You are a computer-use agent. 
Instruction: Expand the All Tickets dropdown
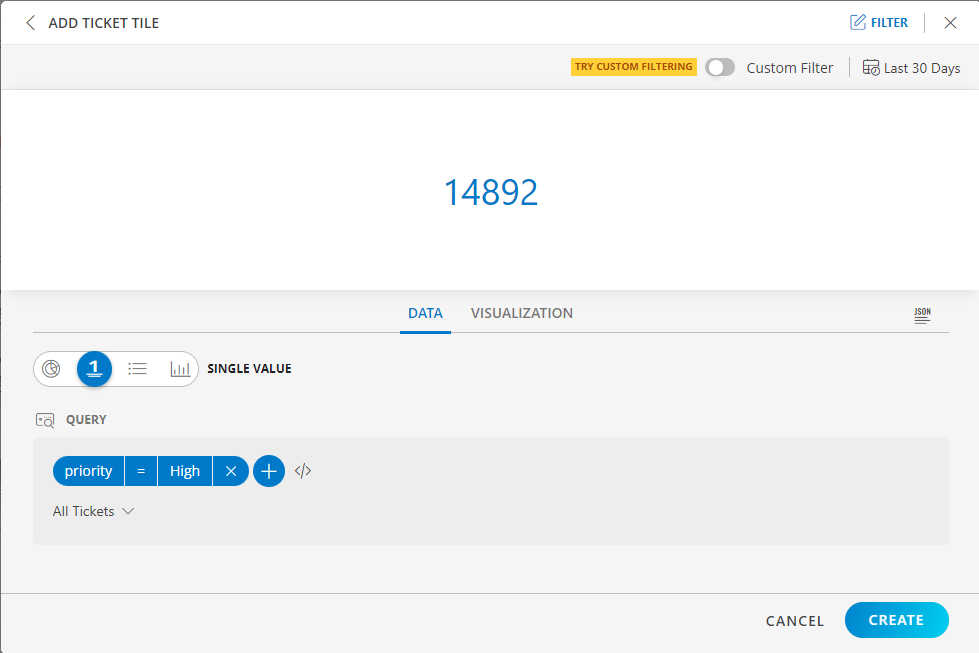(x=93, y=511)
